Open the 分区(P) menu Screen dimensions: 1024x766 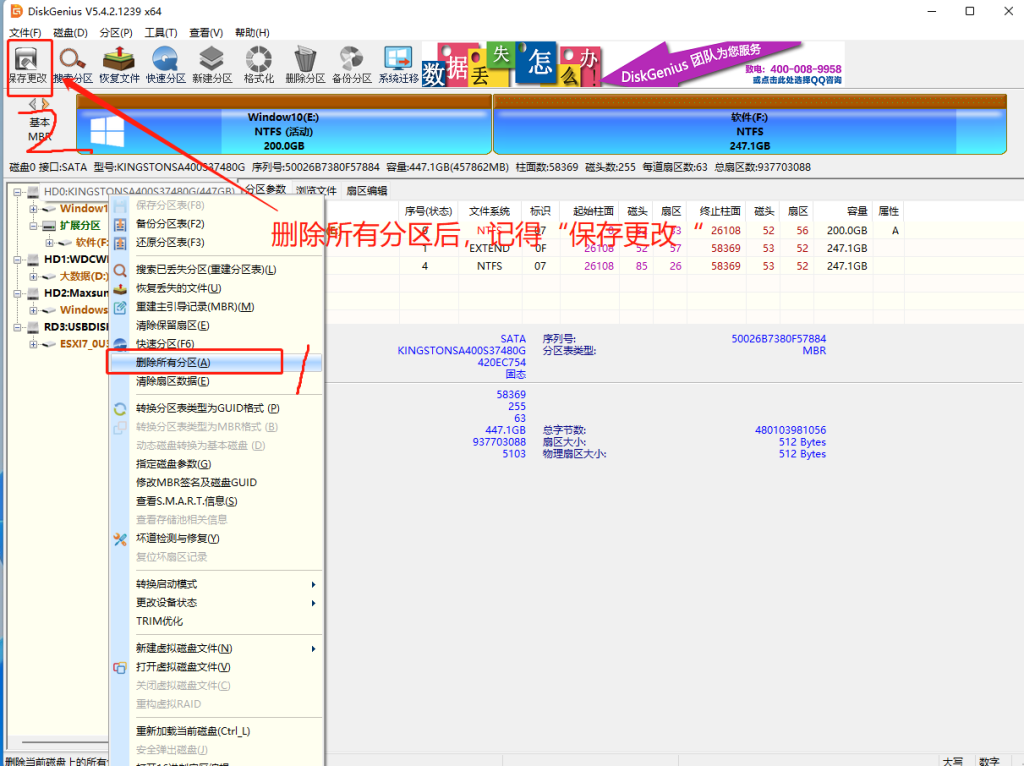coord(116,33)
